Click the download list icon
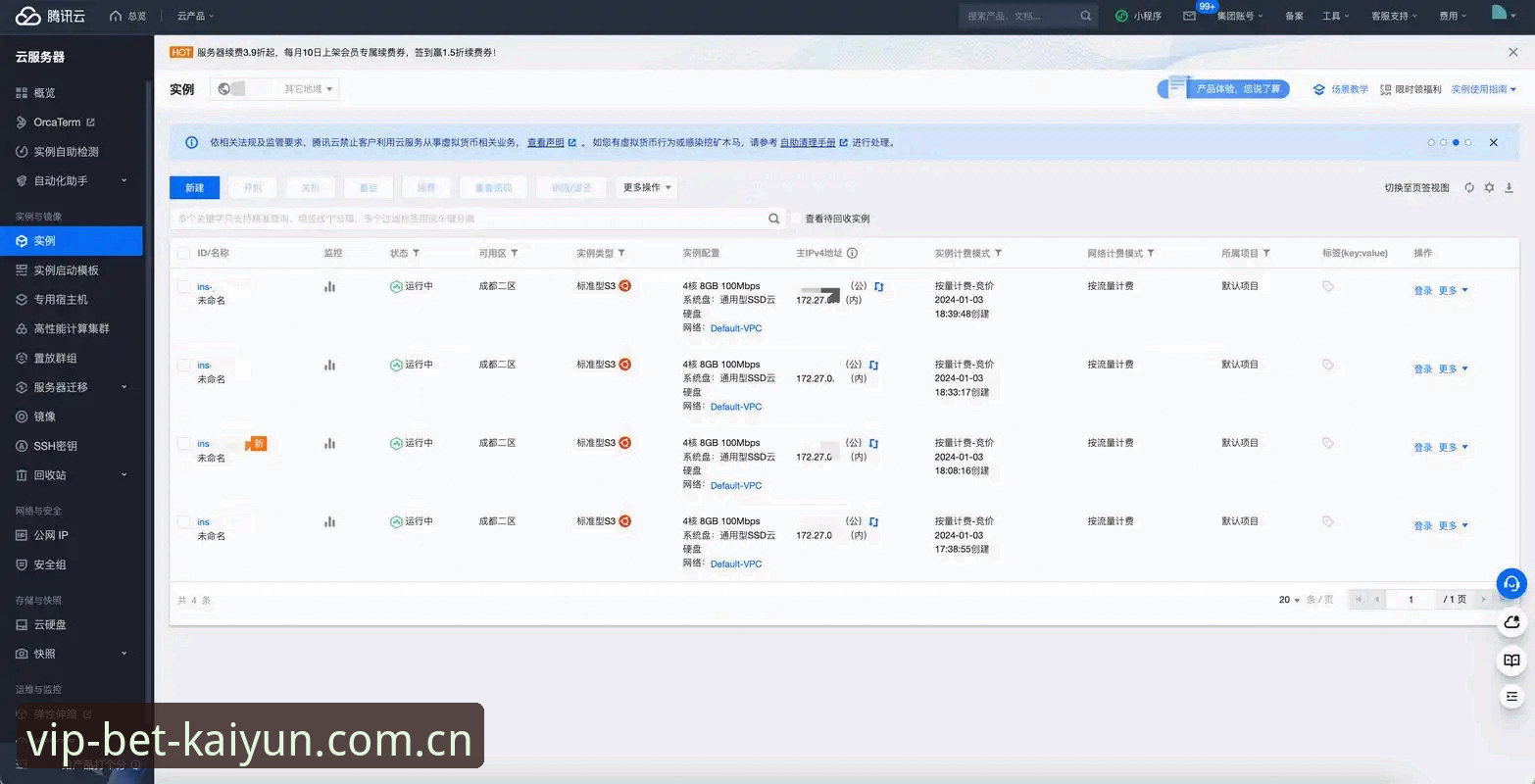1535x784 pixels. pyautogui.click(x=1510, y=187)
